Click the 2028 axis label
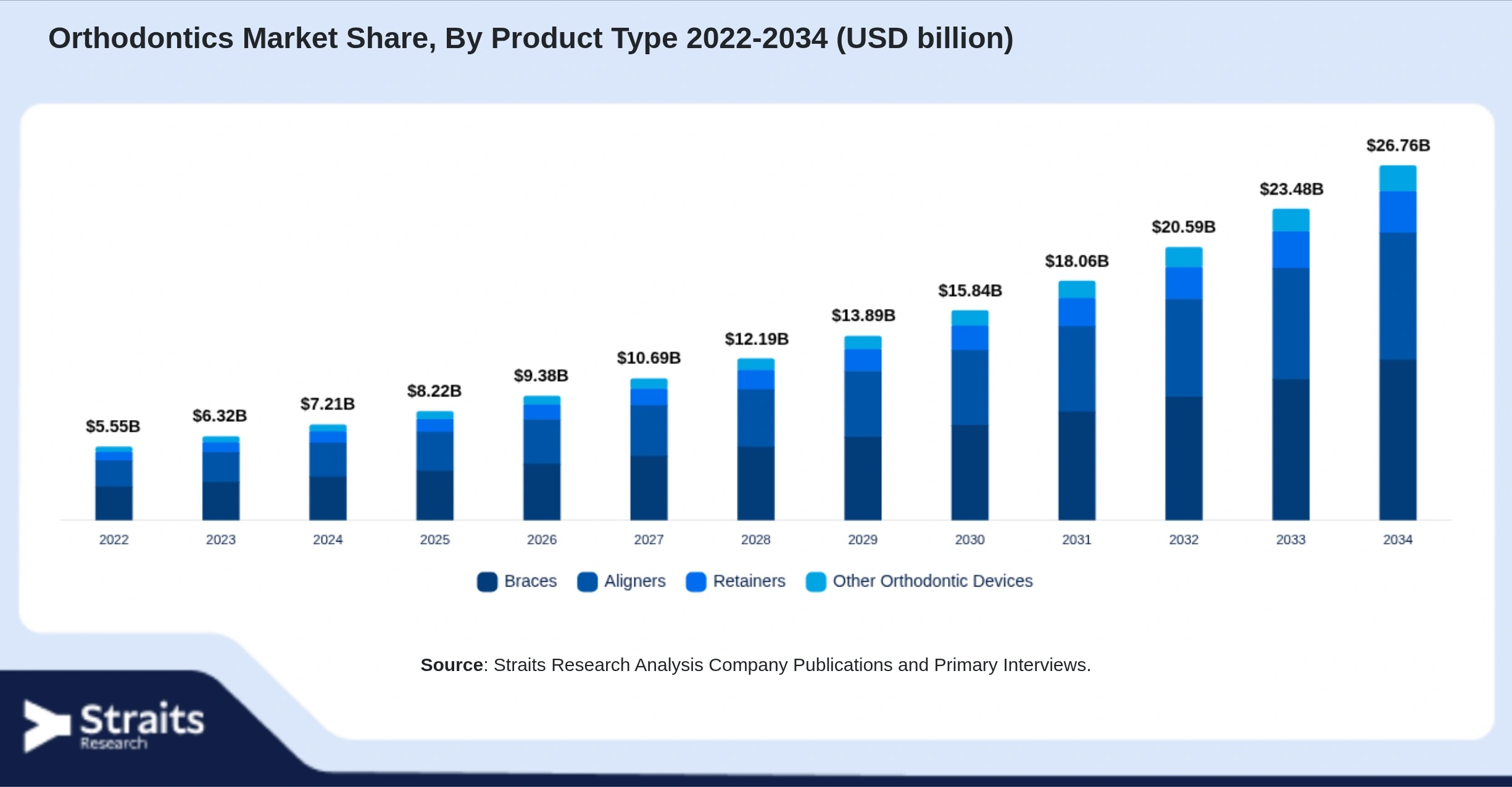1512x787 pixels. (x=756, y=540)
